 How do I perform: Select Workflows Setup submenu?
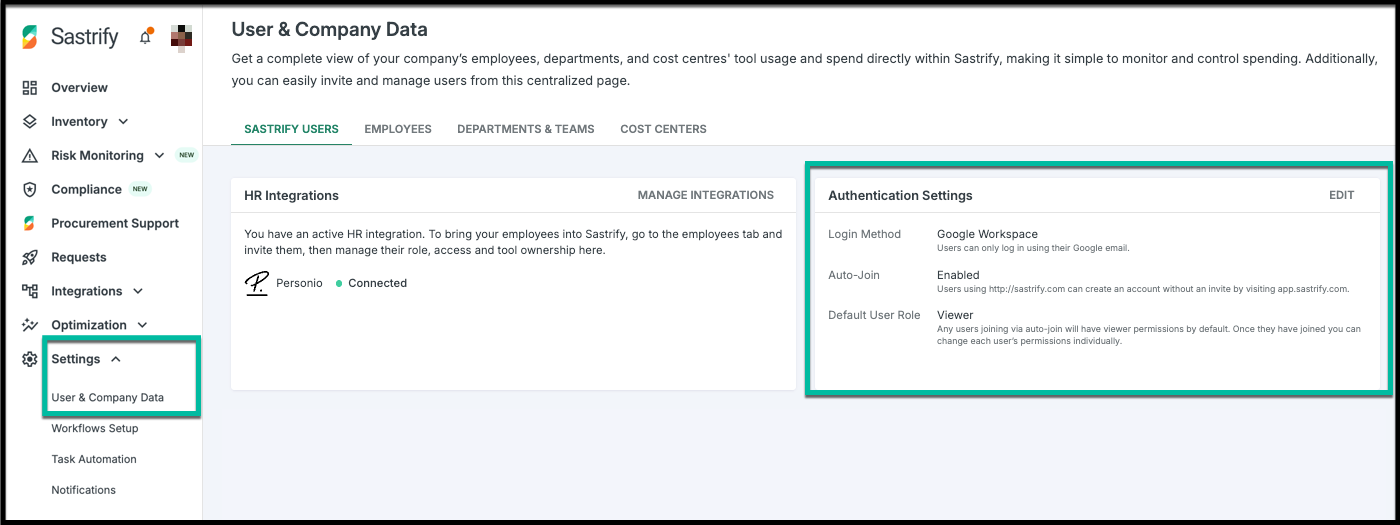(x=95, y=429)
